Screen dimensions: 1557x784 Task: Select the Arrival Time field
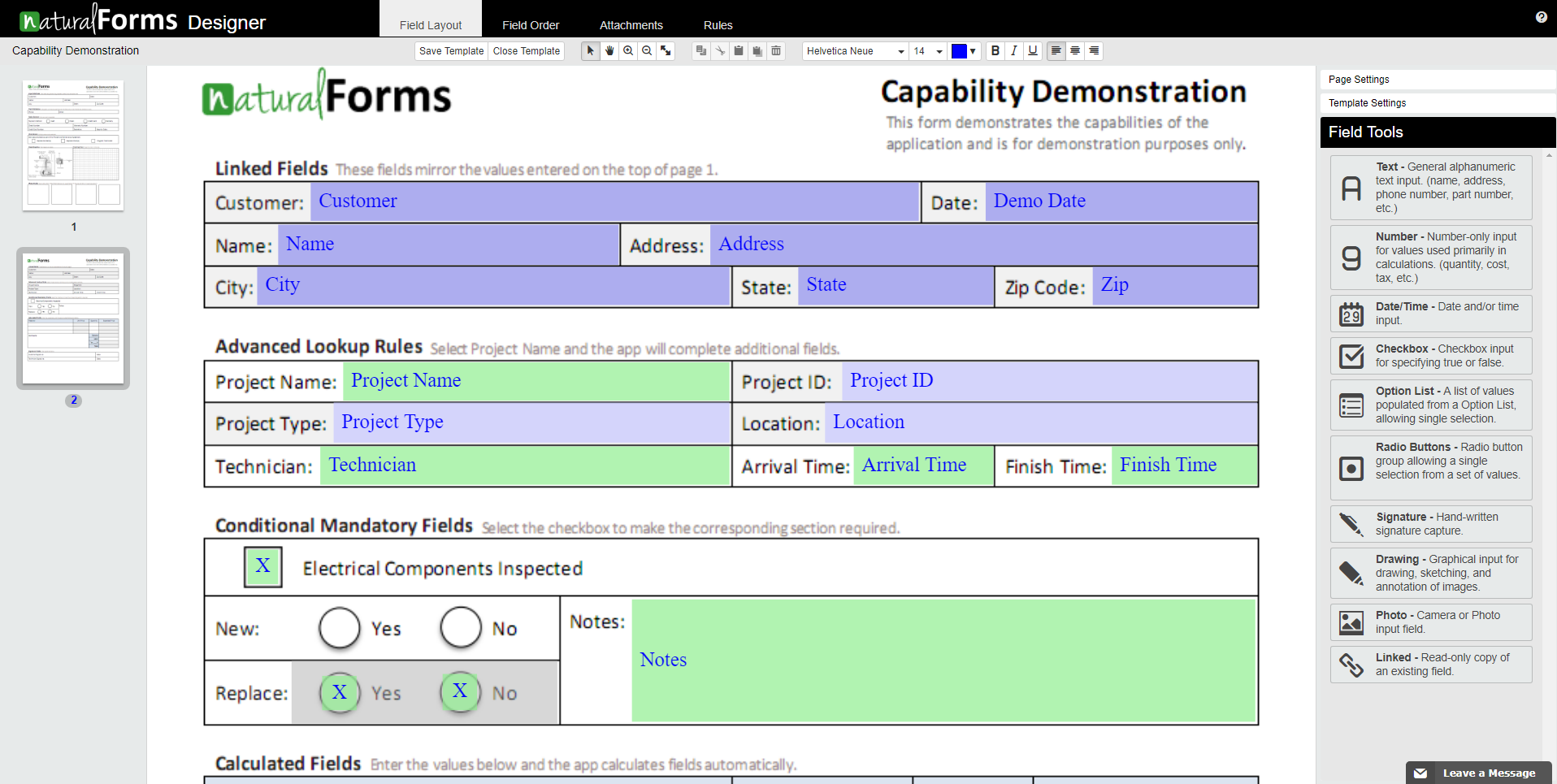923,466
